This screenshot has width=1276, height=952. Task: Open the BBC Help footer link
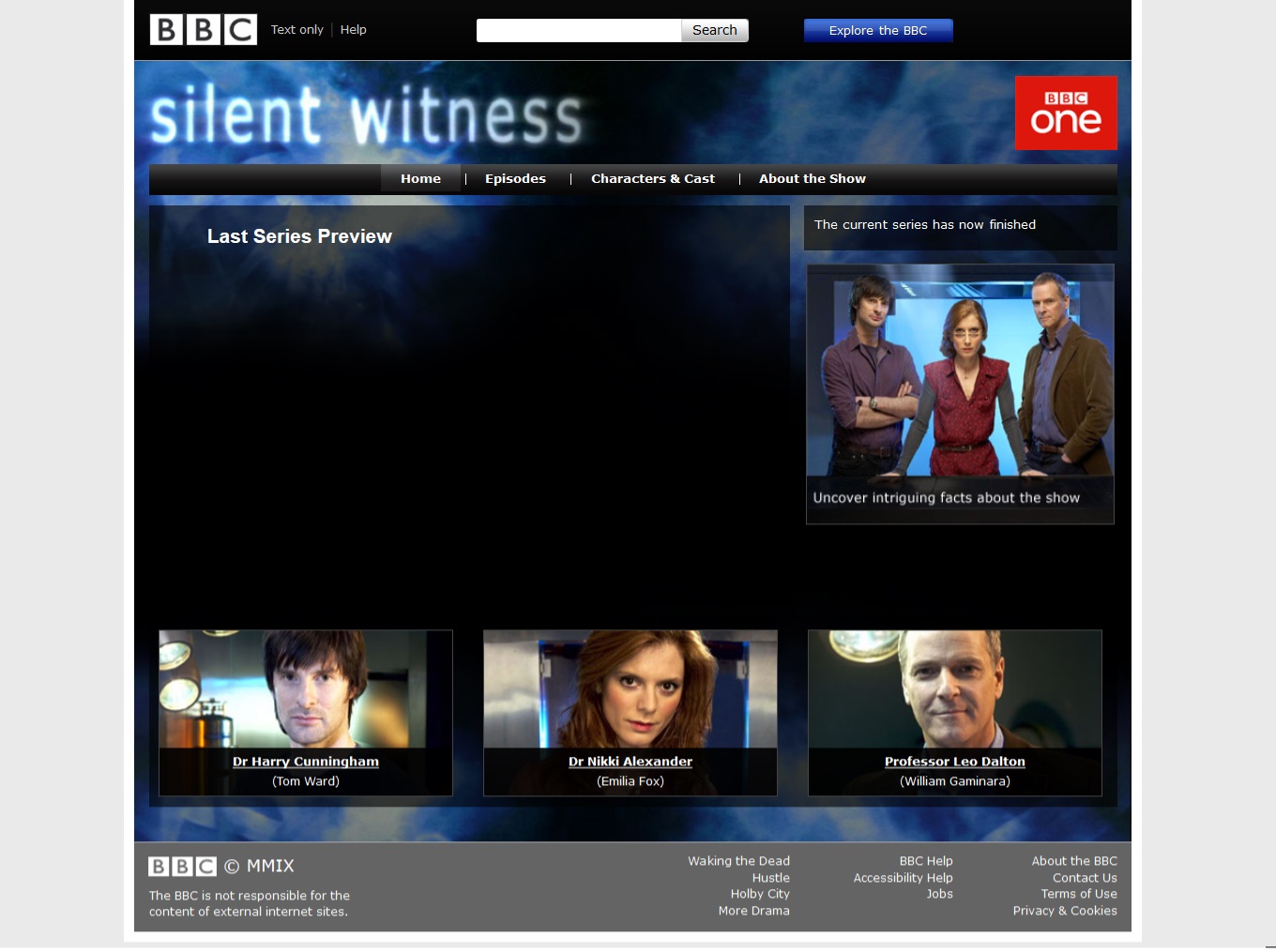tap(926, 861)
